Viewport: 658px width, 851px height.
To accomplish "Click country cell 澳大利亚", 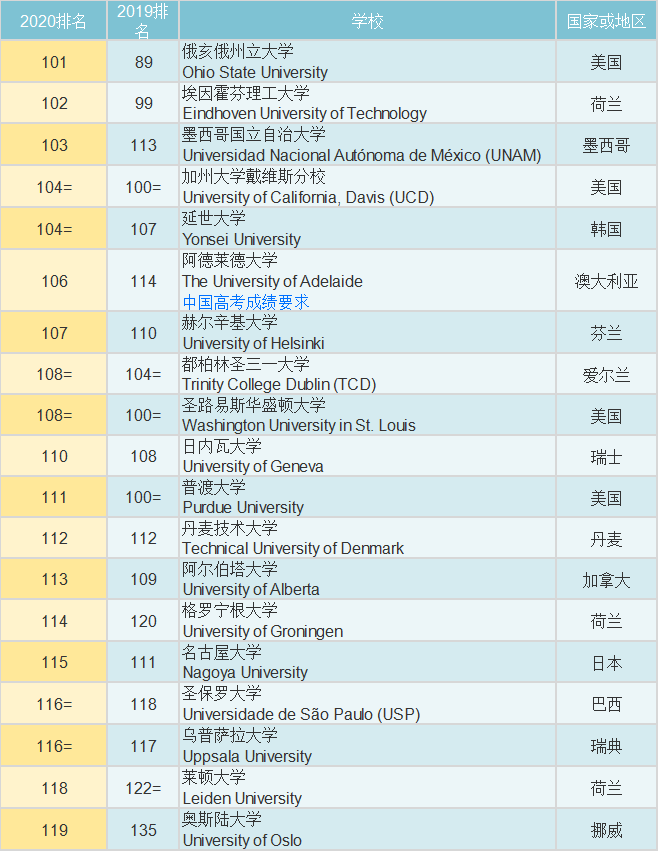I will coord(606,281).
